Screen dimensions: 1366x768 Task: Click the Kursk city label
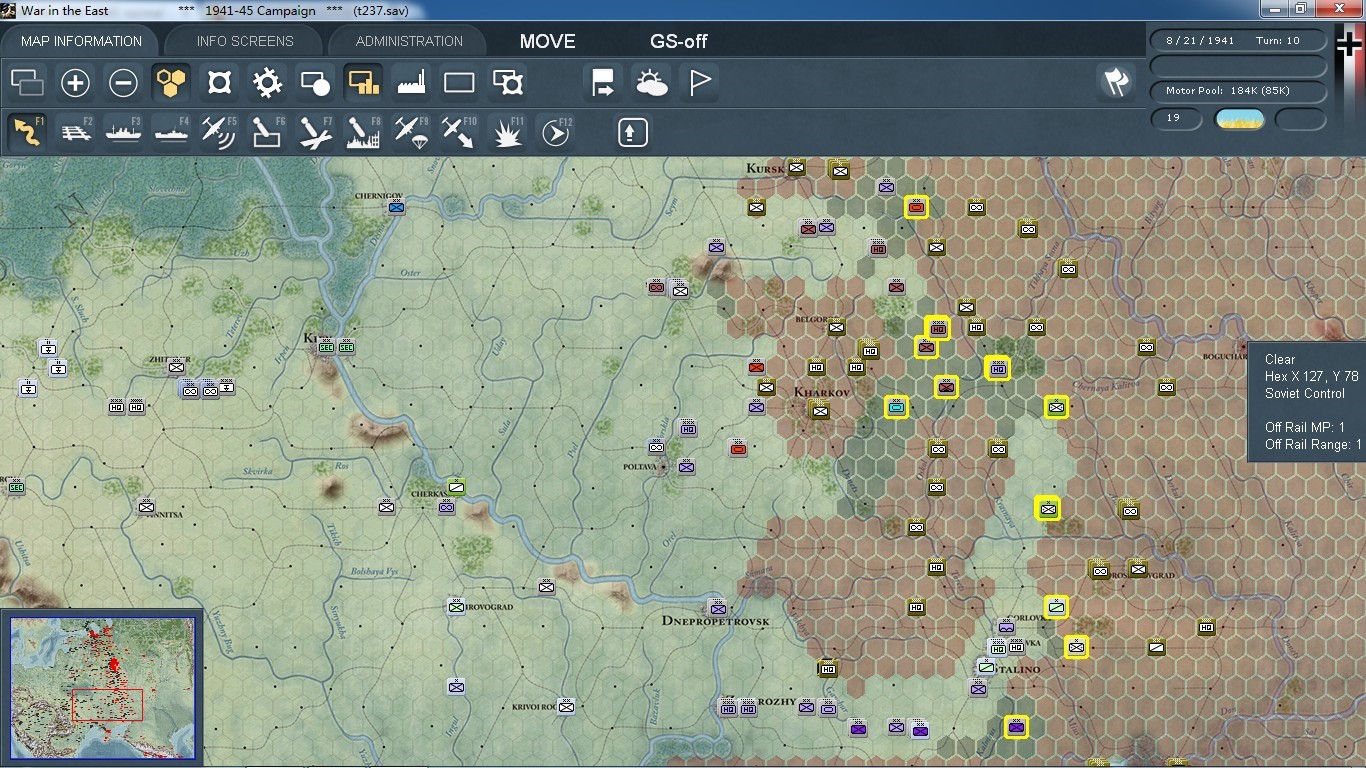pyautogui.click(x=765, y=169)
